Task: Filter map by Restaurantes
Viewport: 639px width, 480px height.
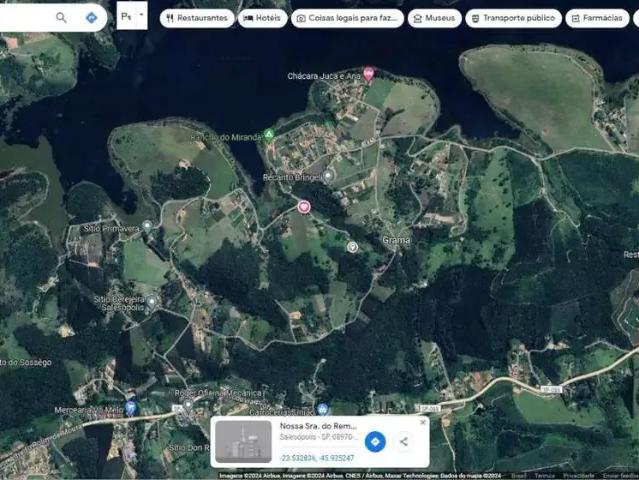Action: tap(197, 18)
